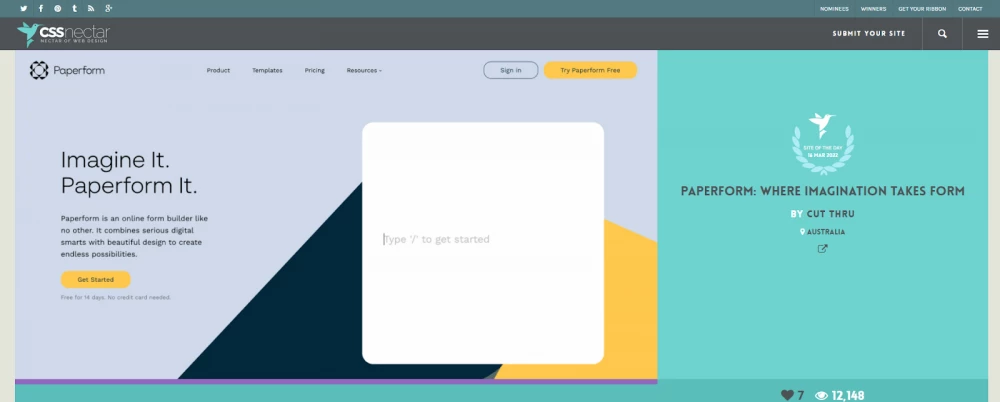This screenshot has width=1000, height=402.
Task: Open the Nominees menu item
Action: 835,9
